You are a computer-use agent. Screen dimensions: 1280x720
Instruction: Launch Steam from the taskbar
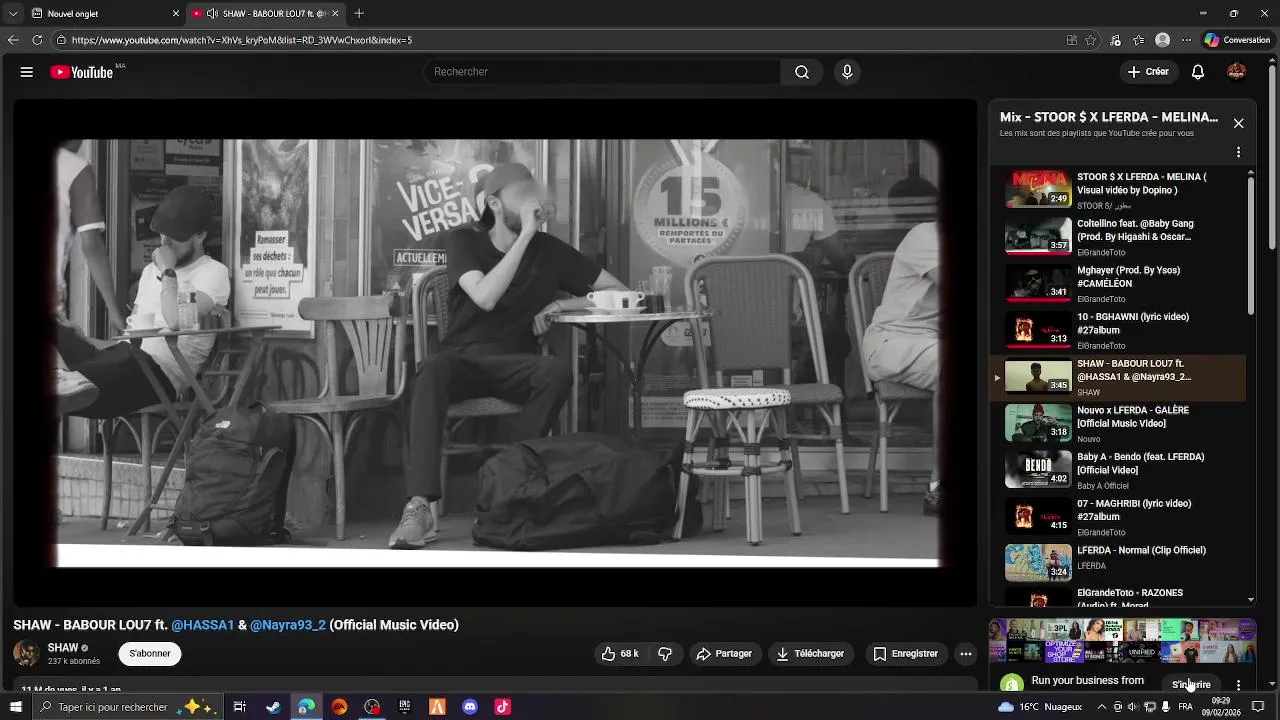point(273,707)
